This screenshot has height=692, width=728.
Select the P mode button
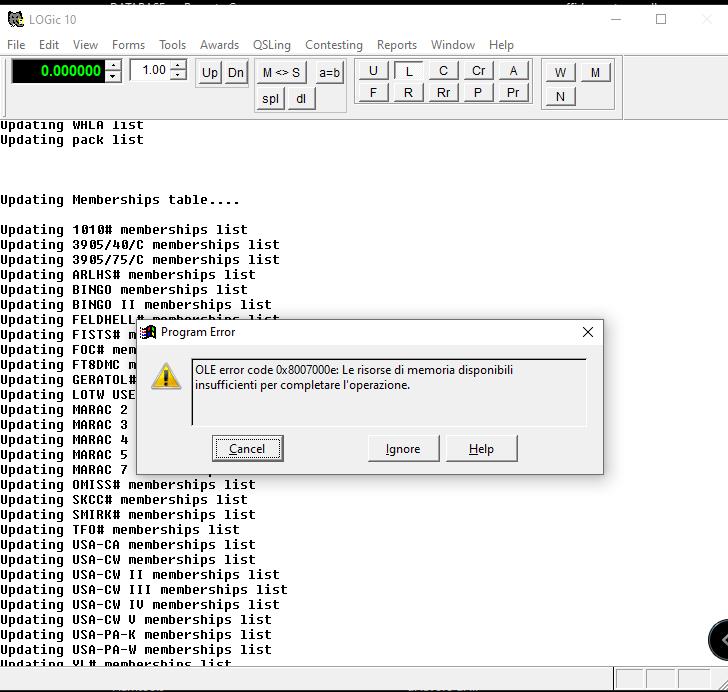(478, 92)
